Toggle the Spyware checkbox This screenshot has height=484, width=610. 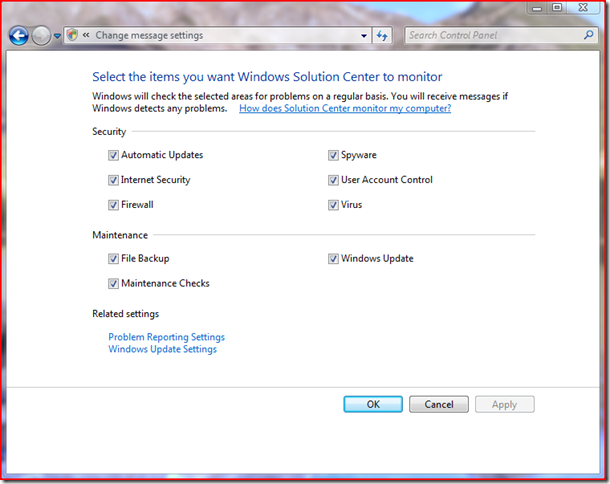pyautogui.click(x=333, y=155)
